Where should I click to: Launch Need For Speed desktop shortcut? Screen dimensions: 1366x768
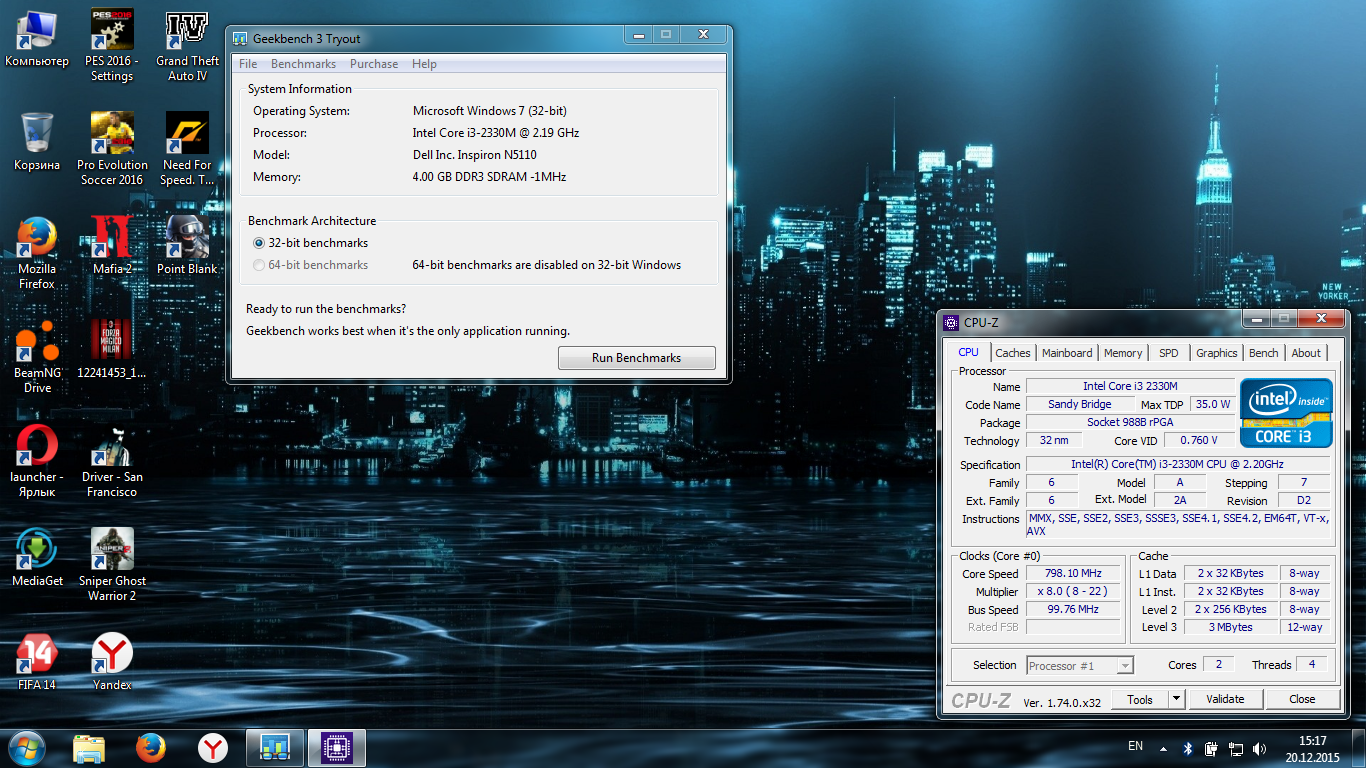pyautogui.click(x=187, y=149)
